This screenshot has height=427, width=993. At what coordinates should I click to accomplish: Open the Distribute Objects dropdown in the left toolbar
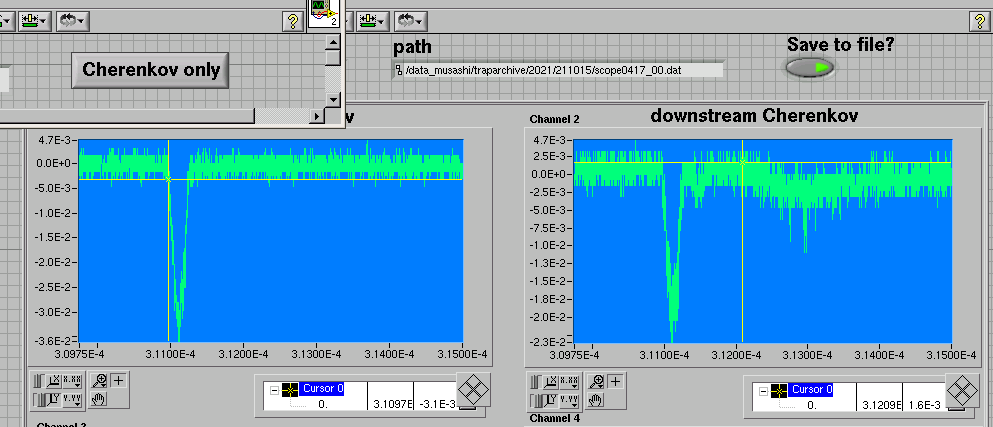(x=35, y=20)
